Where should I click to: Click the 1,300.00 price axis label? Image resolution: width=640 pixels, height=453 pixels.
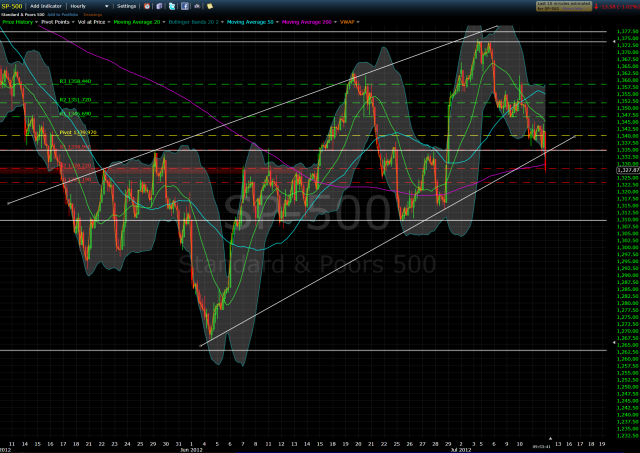point(629,247)
